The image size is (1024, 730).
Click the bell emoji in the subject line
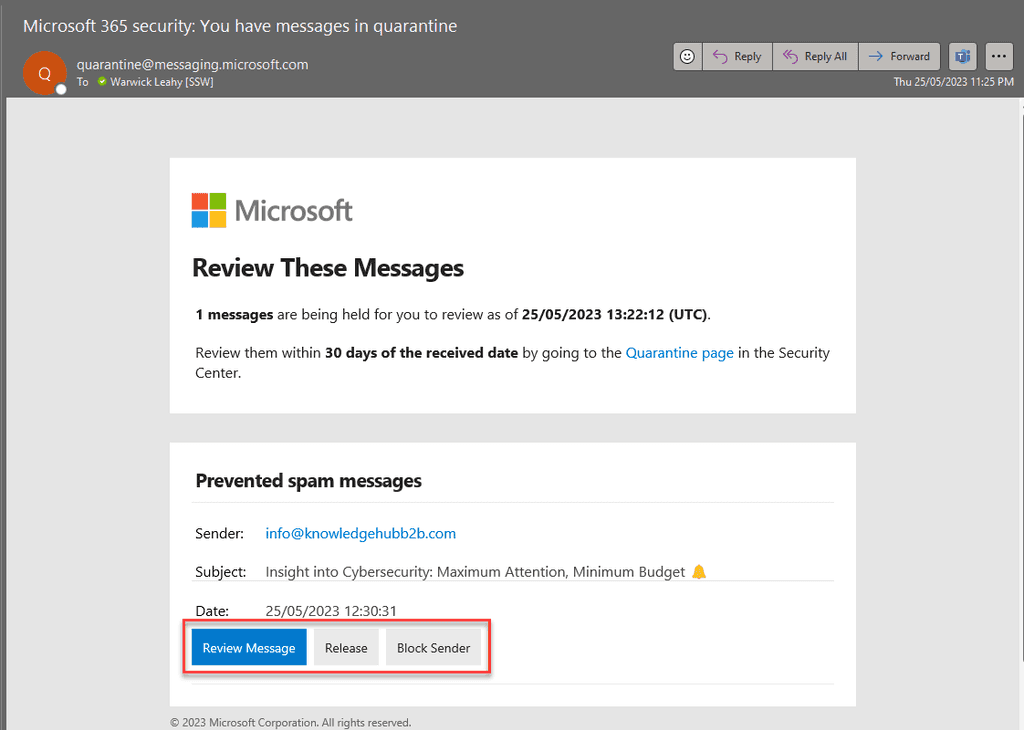pyautogui.click(x=697, y=571)
